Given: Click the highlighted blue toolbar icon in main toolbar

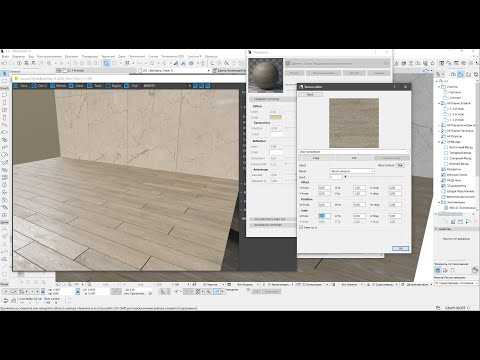Looking at the screenshot, I should point(106,63).
